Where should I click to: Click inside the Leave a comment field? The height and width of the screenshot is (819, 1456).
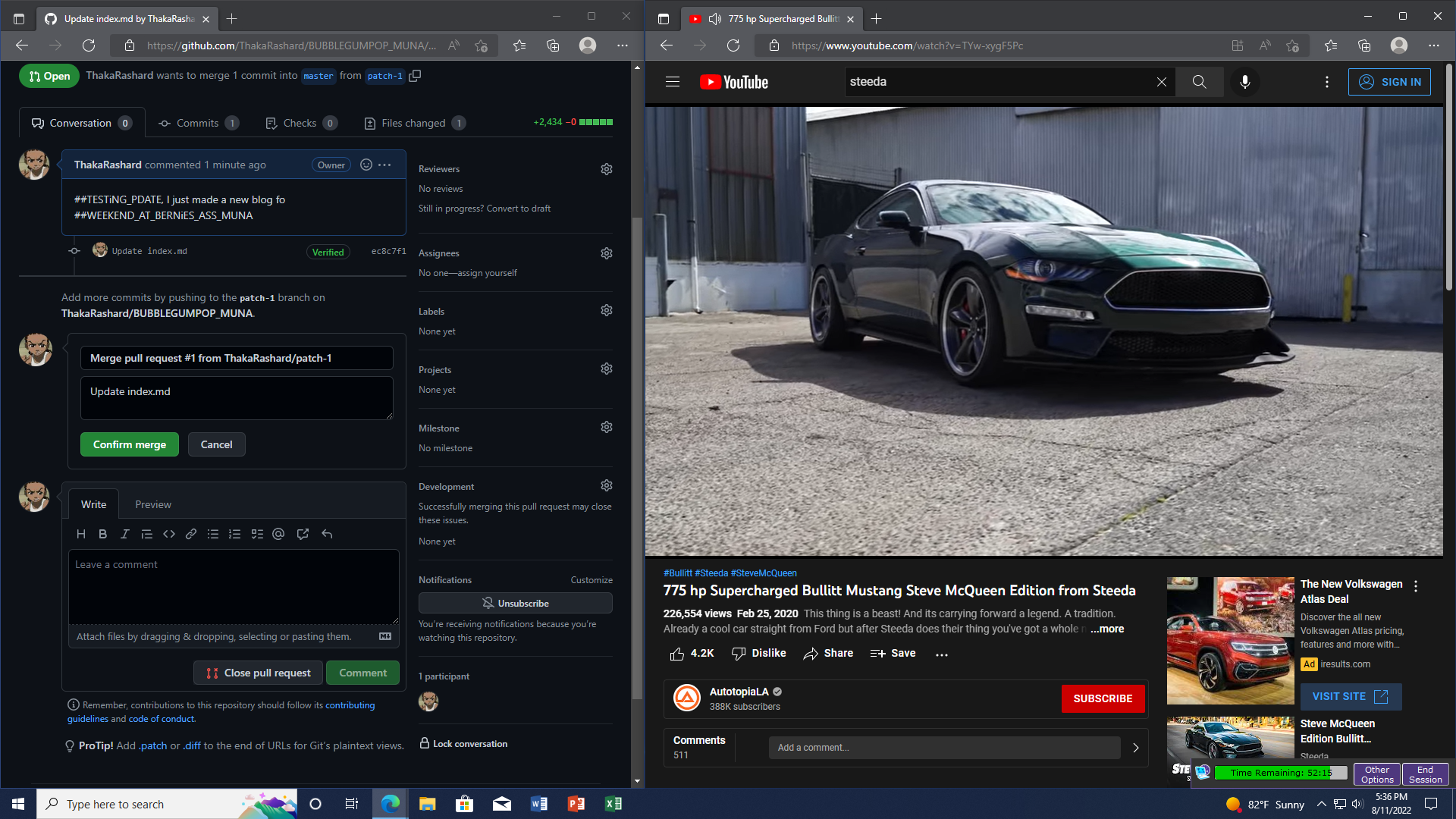pos(234,585)
